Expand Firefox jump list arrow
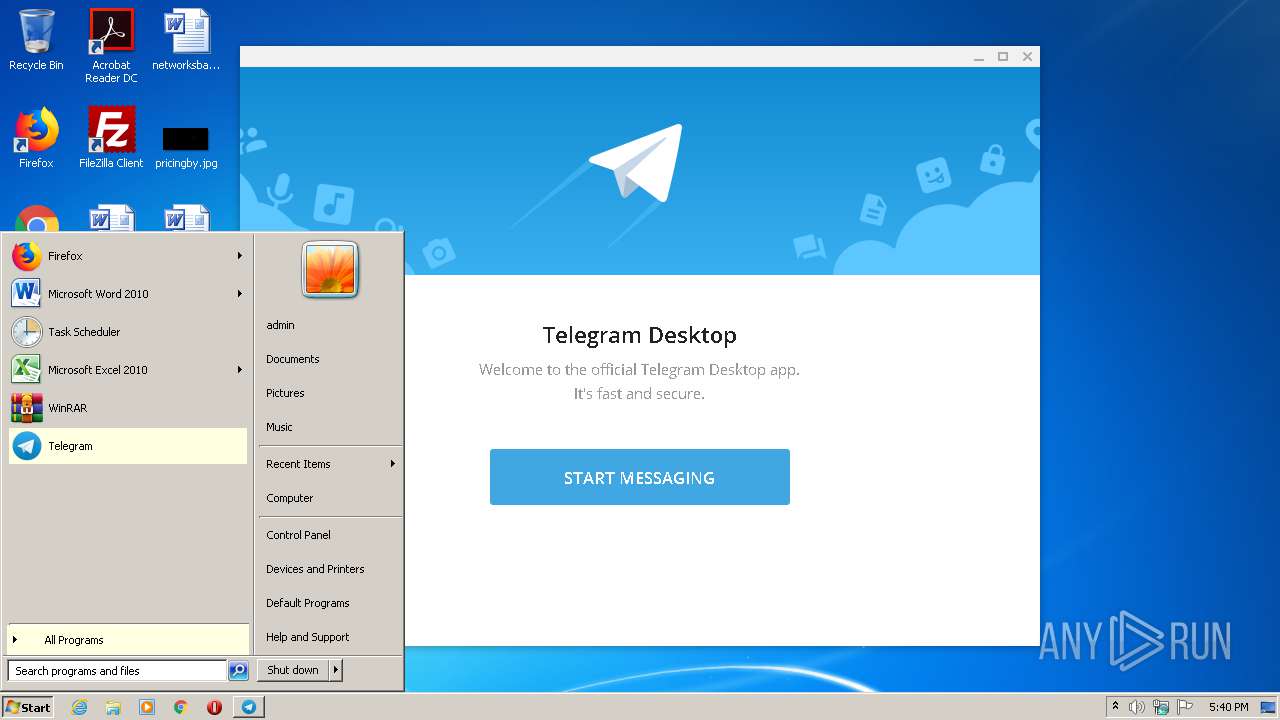 coord(240,256)
